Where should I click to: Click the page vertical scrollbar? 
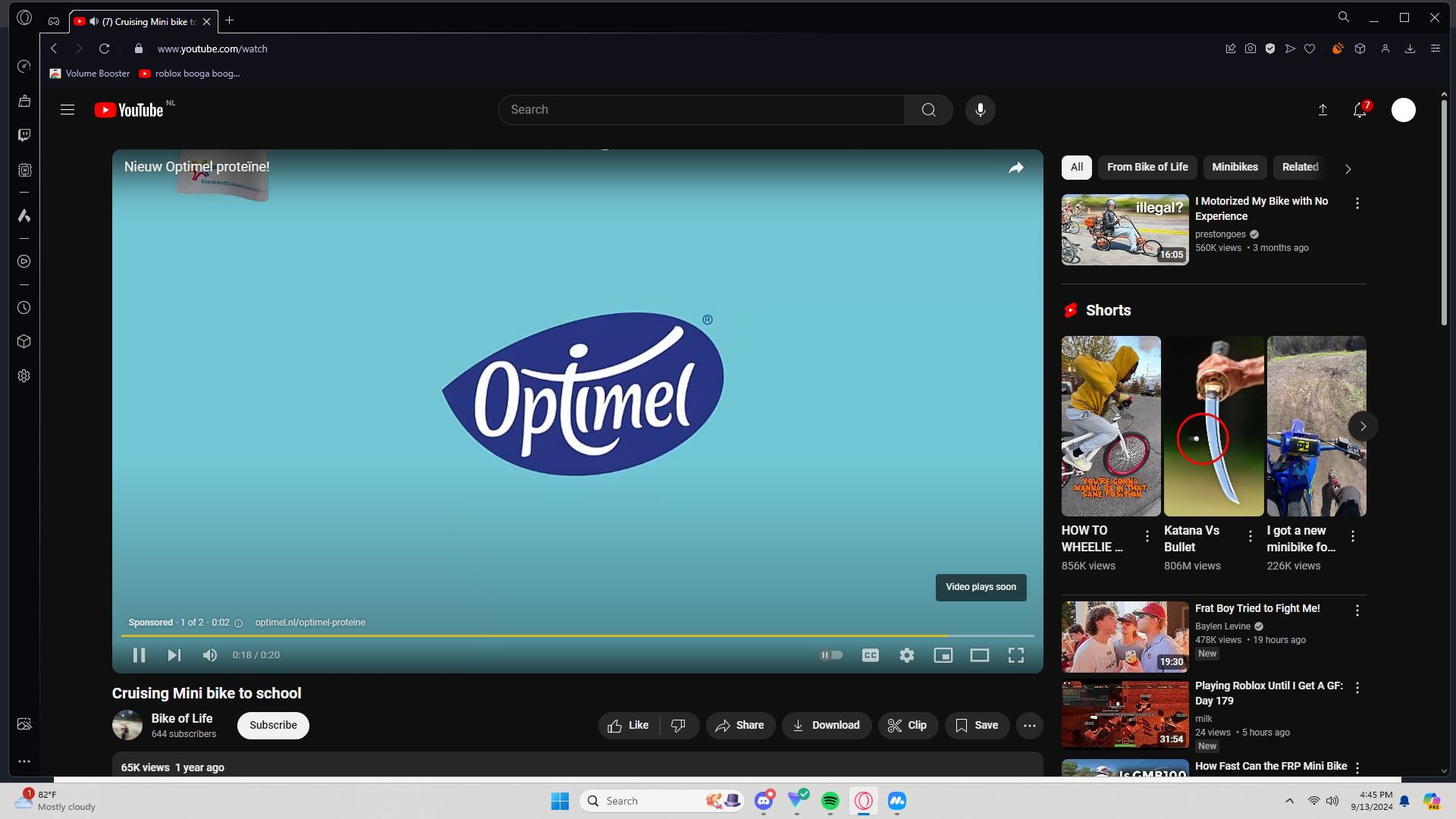(x=1444, y=214)
